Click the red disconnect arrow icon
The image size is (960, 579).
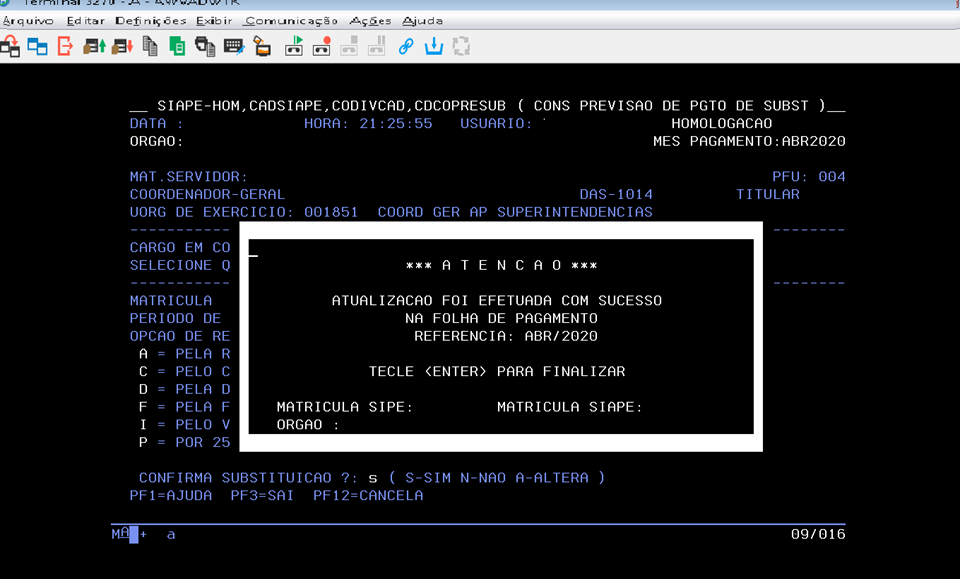tap(65, 45)
